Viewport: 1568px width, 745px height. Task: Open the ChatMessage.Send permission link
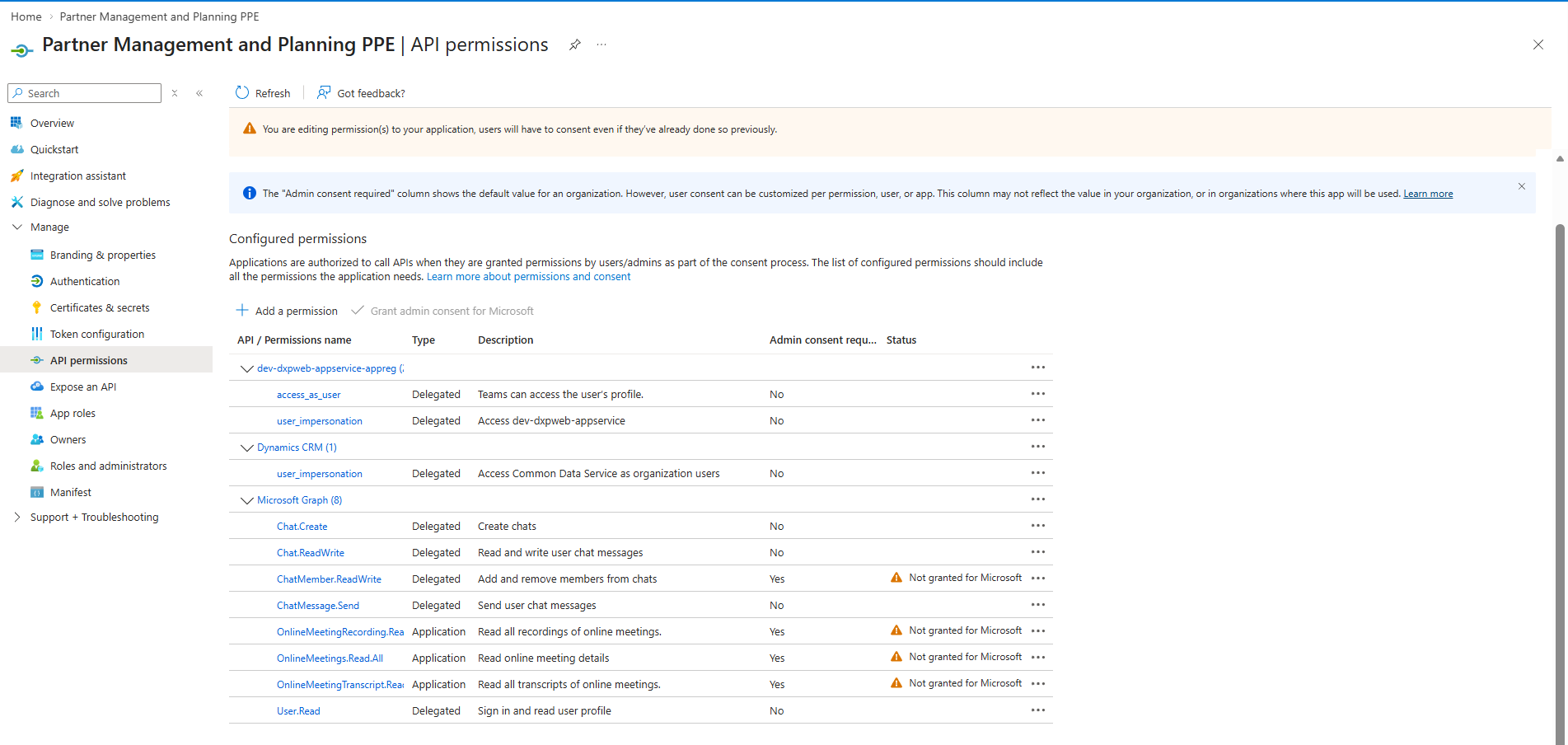(x=318, y=606)
